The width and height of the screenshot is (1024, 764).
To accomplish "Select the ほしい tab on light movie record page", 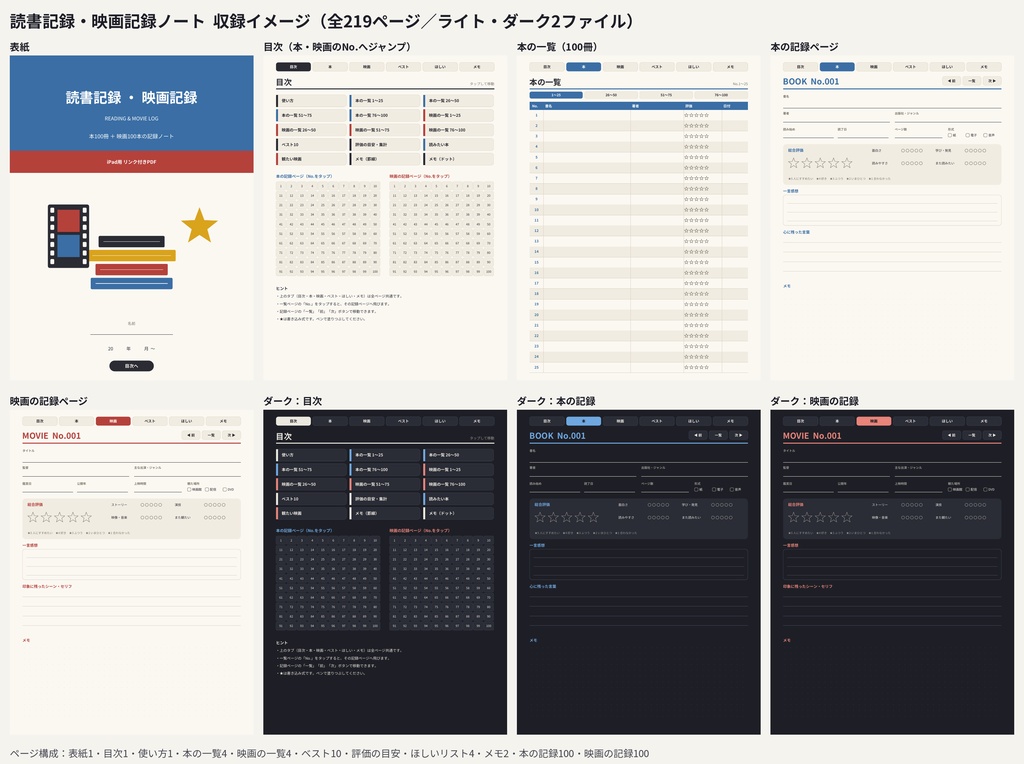I will point(186,421).
